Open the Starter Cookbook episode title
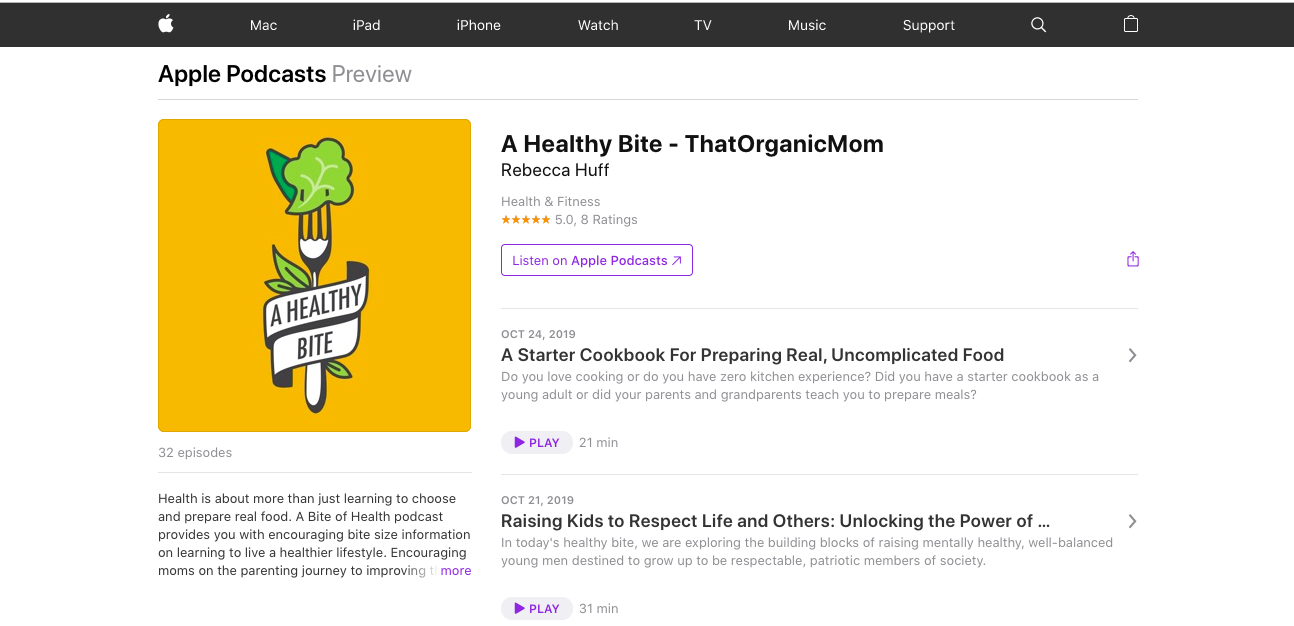 coord(752,355)
